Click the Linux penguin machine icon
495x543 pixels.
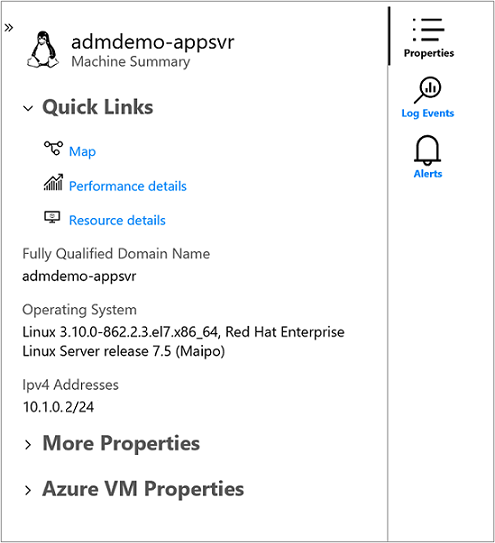pos(43,50)
